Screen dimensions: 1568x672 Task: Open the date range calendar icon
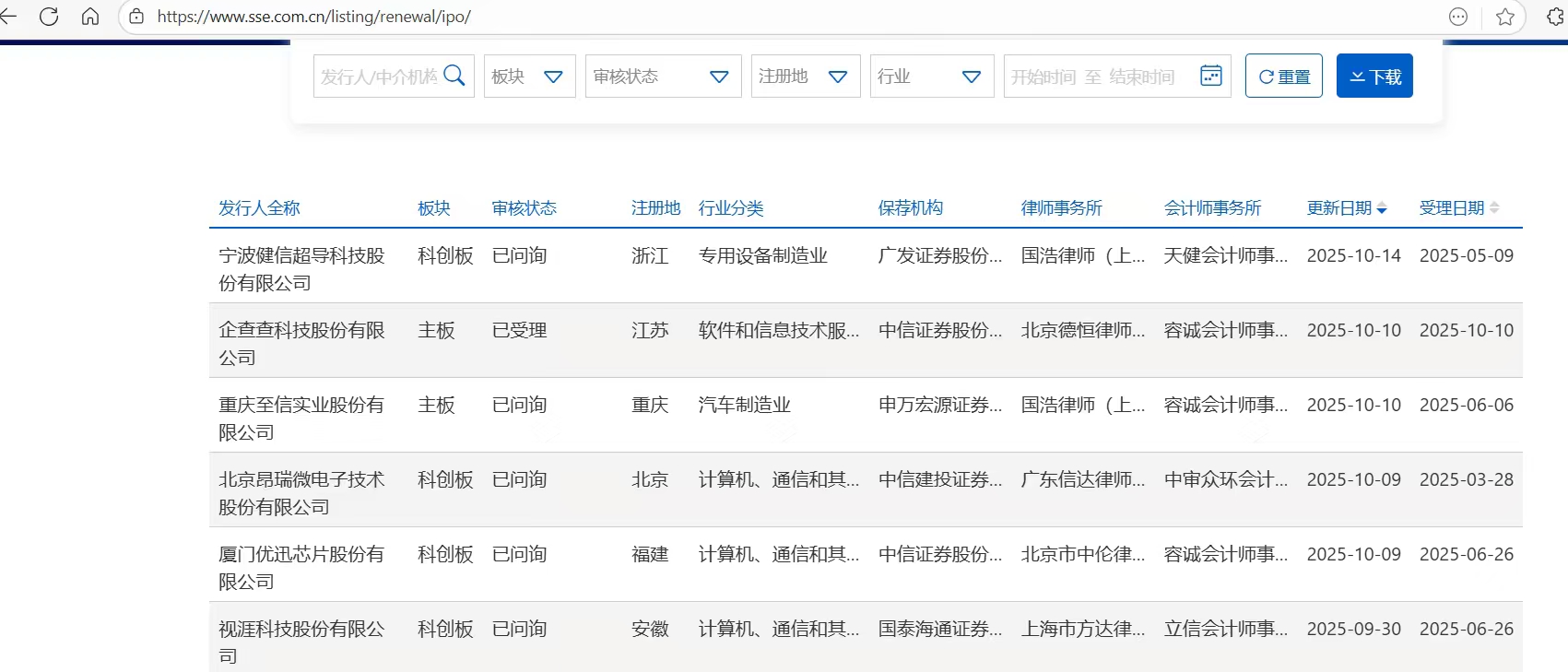(x=1211, y=76)
